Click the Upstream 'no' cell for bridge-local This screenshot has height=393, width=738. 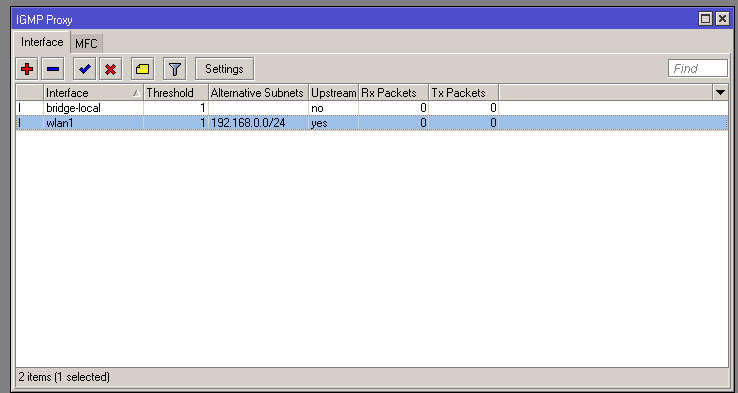tap(334, 108)
